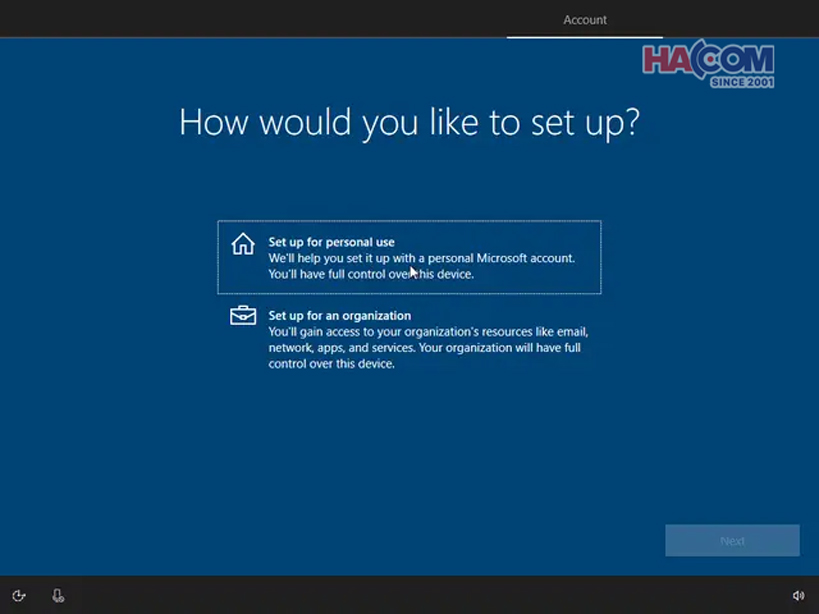Click the Cortana accessibility icon bottom-left

click(x=20, y=595)
